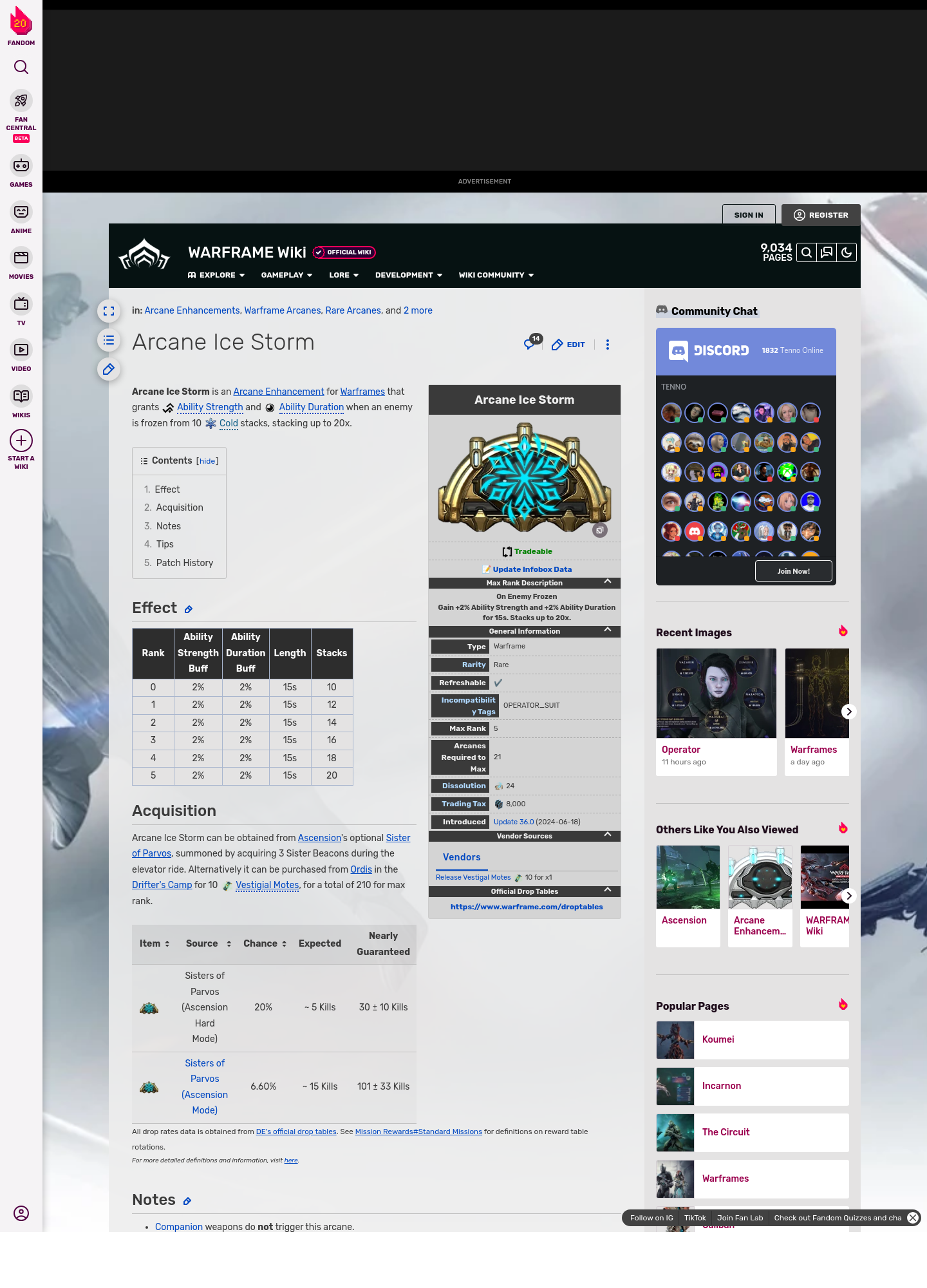Click the Register button

[821, 215]
